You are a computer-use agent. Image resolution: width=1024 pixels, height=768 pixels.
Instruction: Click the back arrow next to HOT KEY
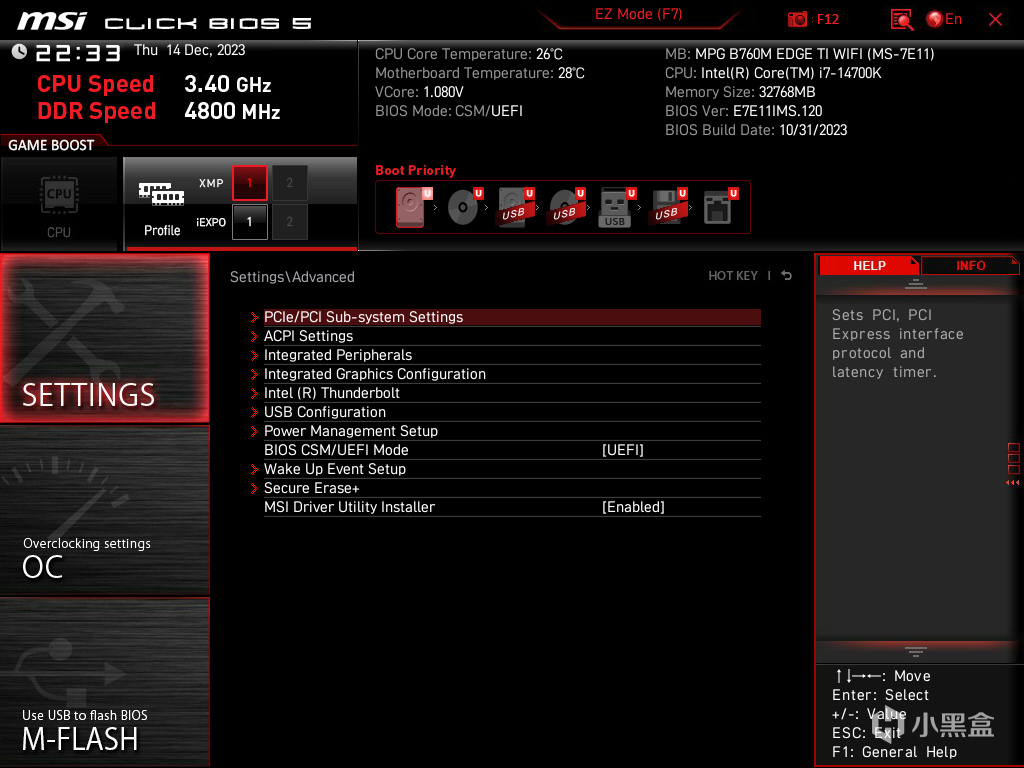pos(787,276)
